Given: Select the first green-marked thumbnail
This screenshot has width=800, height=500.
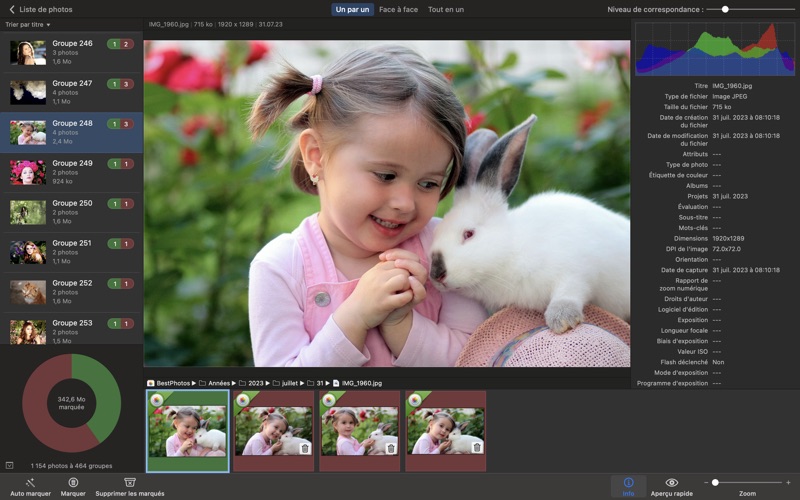Looking at the screenshot, I should [188, 431].
